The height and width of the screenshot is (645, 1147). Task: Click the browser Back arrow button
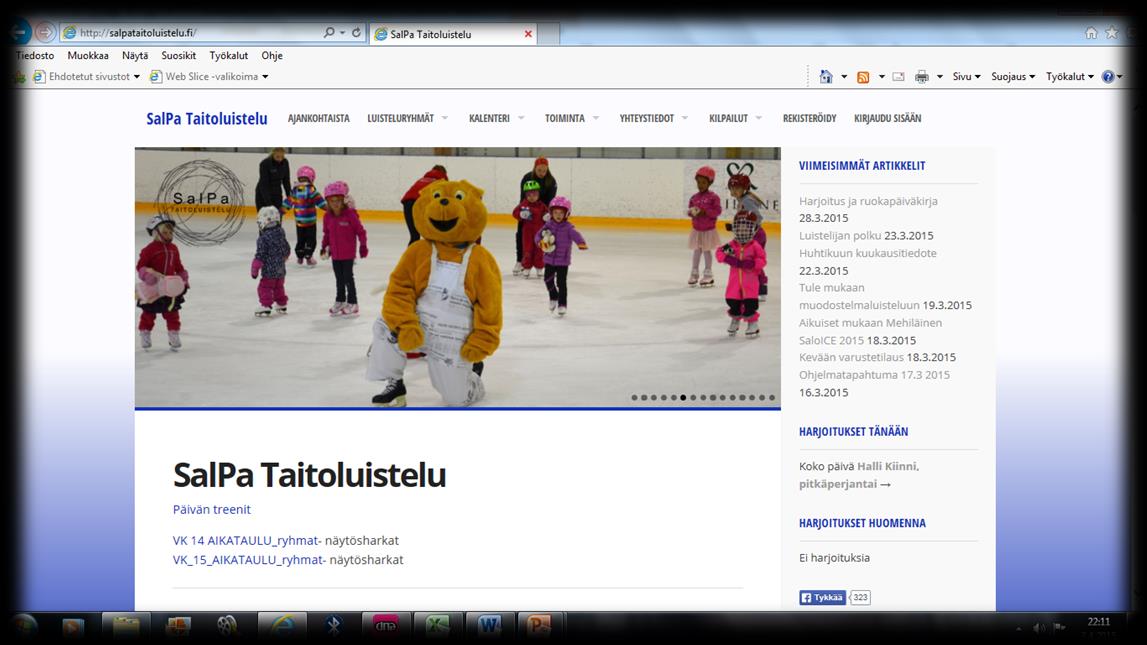point(20,33)
